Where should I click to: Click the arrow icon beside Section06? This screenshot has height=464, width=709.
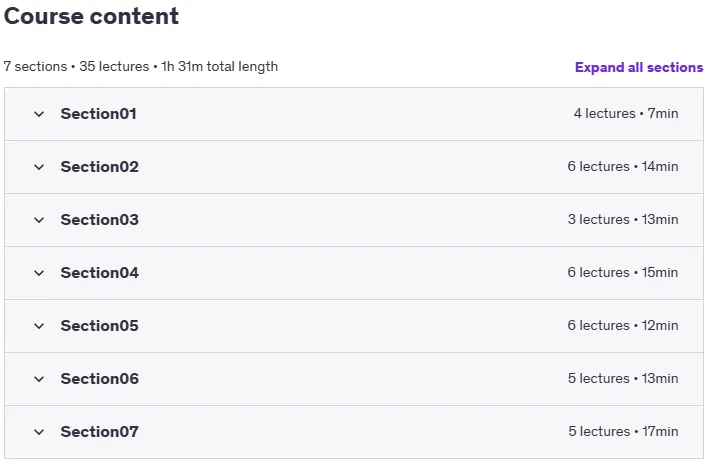(39, 379)
